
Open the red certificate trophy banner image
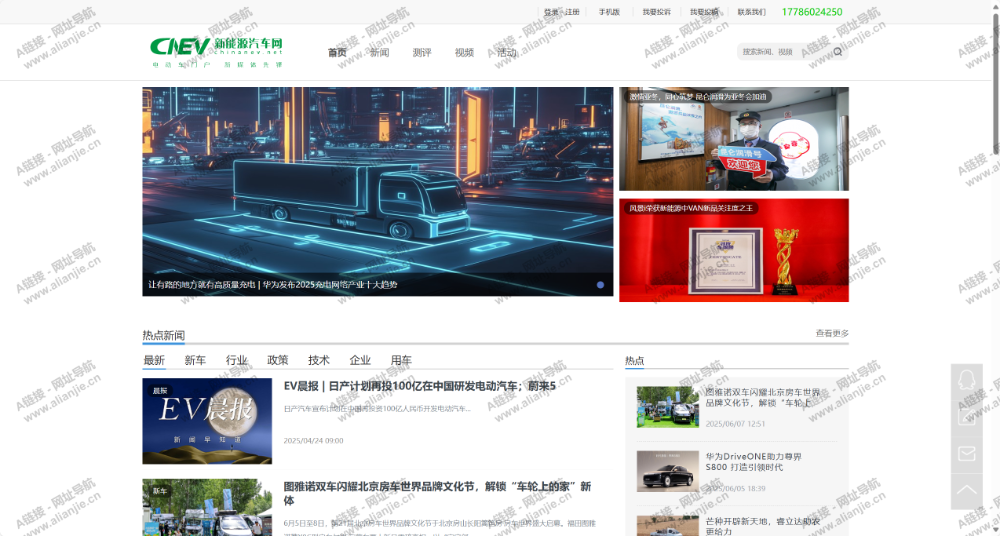pos(734,250)
